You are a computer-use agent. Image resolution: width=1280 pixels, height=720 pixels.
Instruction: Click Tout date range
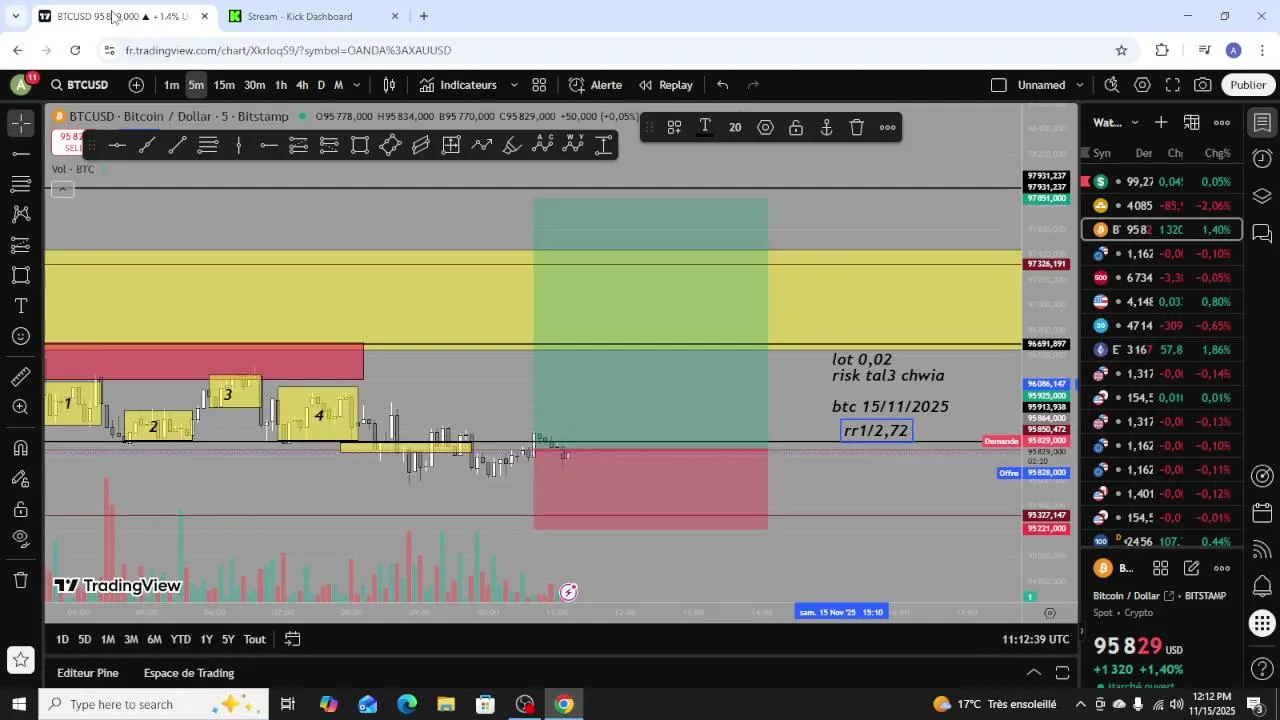point(255,639)
